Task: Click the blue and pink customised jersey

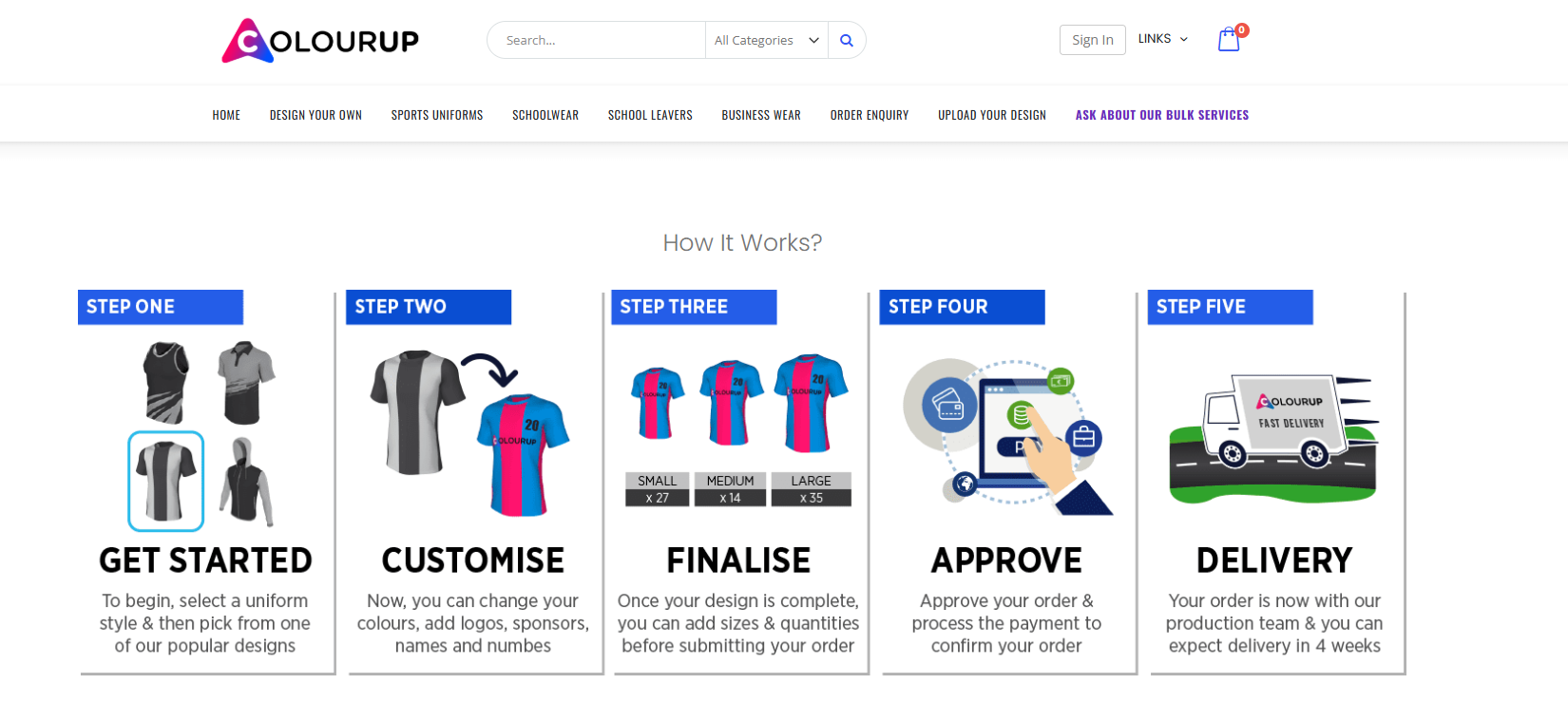Action: [523, 455]
